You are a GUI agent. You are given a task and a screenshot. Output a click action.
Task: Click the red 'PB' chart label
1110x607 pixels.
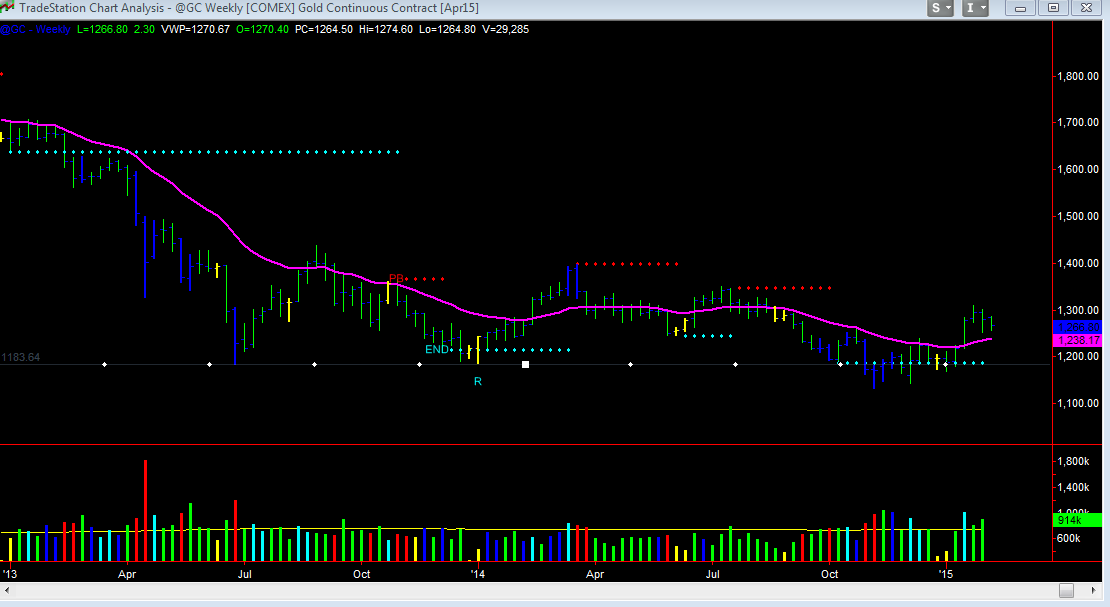coord(396,278)
